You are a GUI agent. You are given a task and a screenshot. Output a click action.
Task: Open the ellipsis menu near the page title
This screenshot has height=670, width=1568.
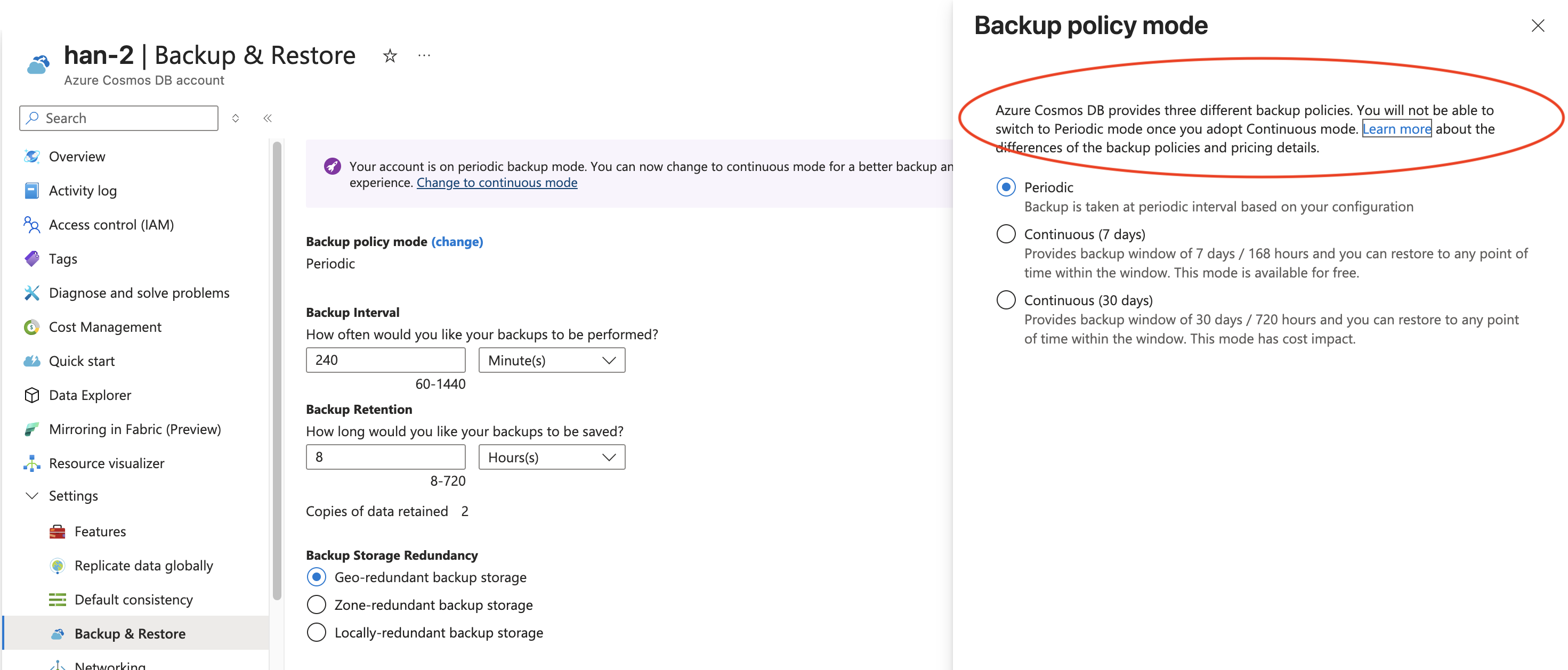(424, 55)
